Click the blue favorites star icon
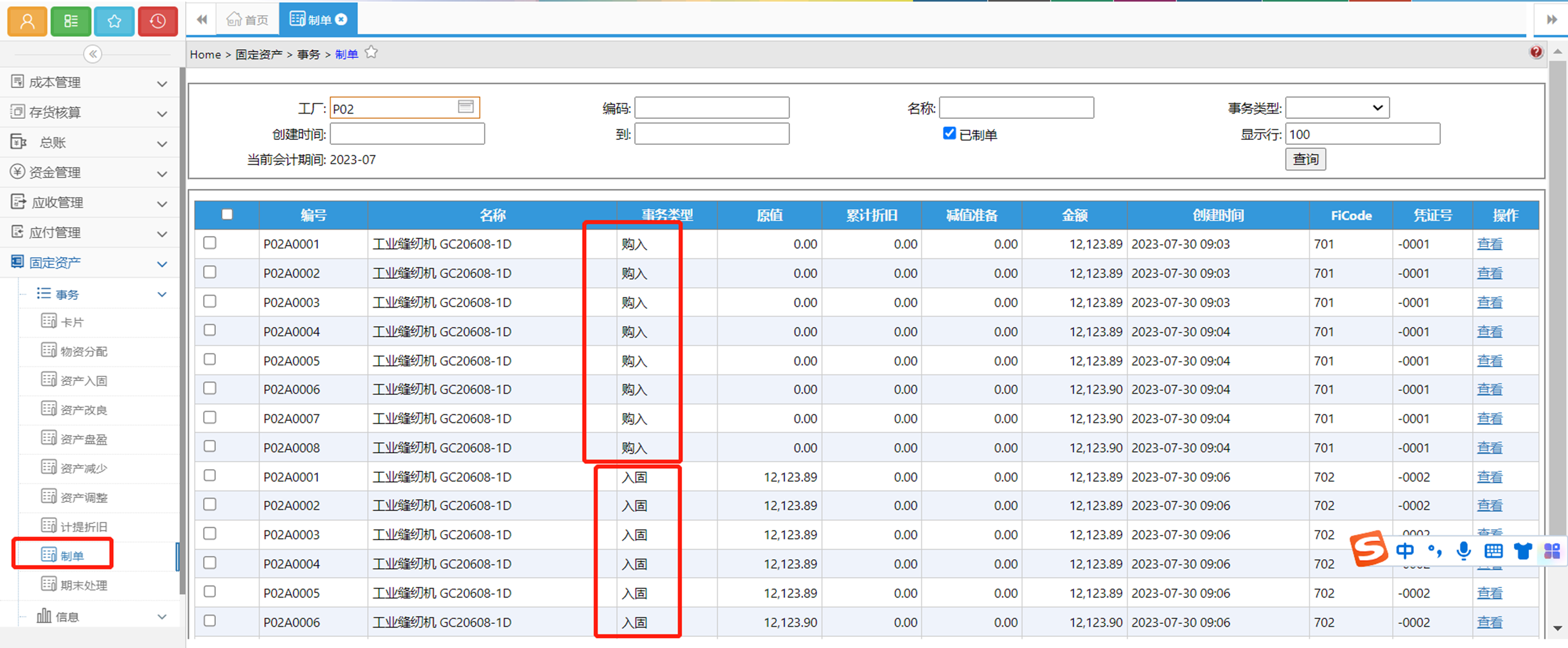1568x648 pixels. pyautogui.click(x=114, y=21)
